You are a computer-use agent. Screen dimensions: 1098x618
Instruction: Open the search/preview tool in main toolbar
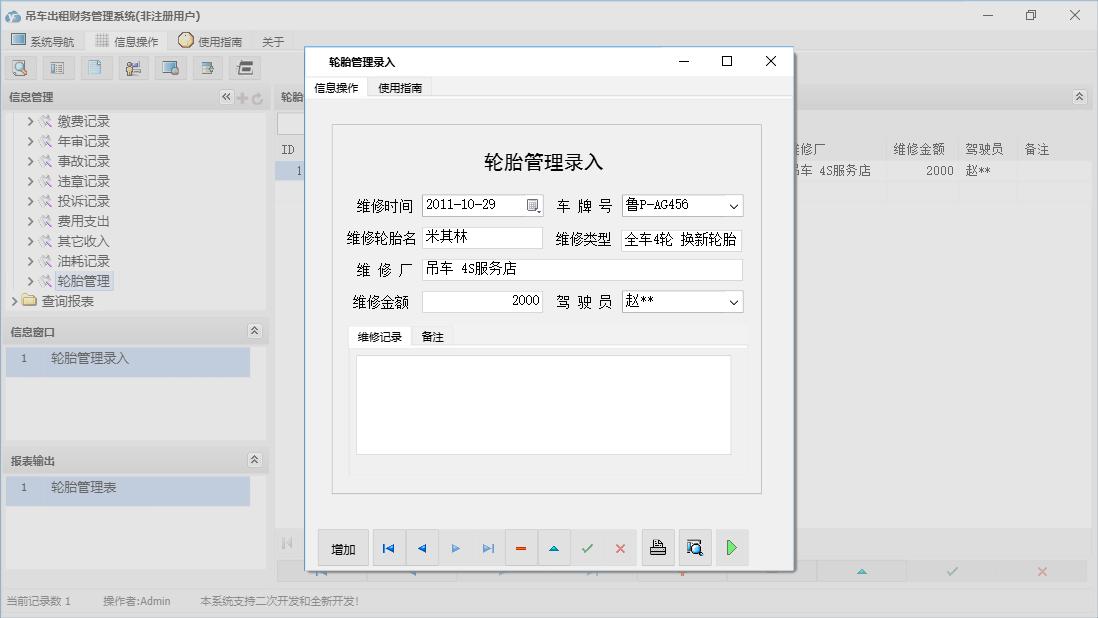(21, 67)
